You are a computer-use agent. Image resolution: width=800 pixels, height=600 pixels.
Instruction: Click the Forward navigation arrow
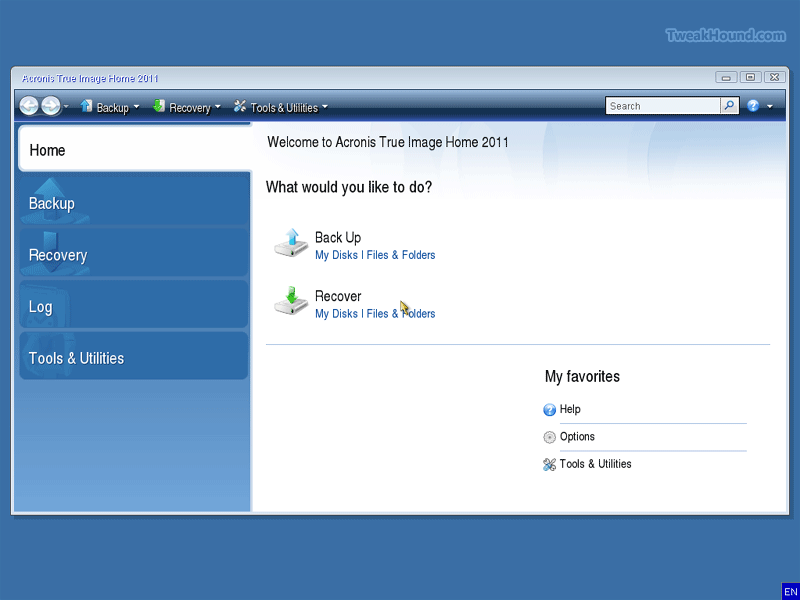[x=51, y=106]
